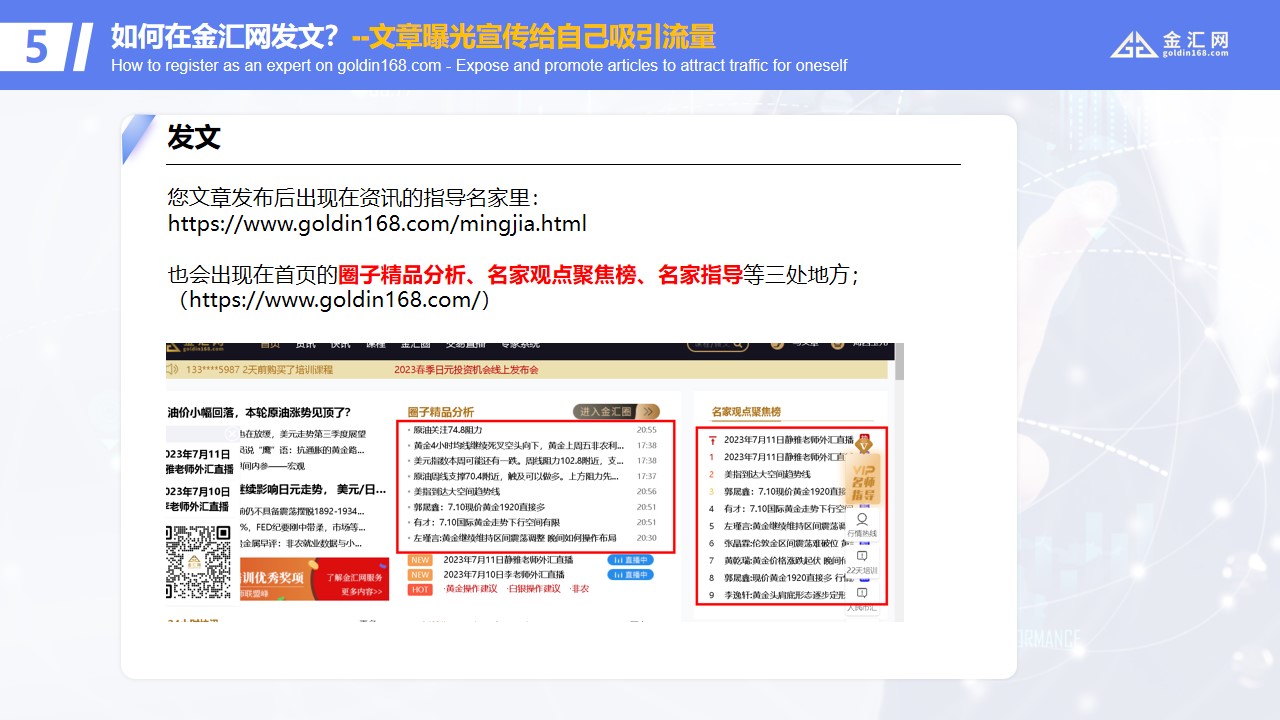Viewport: 1280px width, 720px height.
Task: Click the top-ranked red arrow icon in 名家观点聚焦榜
Action: pos(712,440)
